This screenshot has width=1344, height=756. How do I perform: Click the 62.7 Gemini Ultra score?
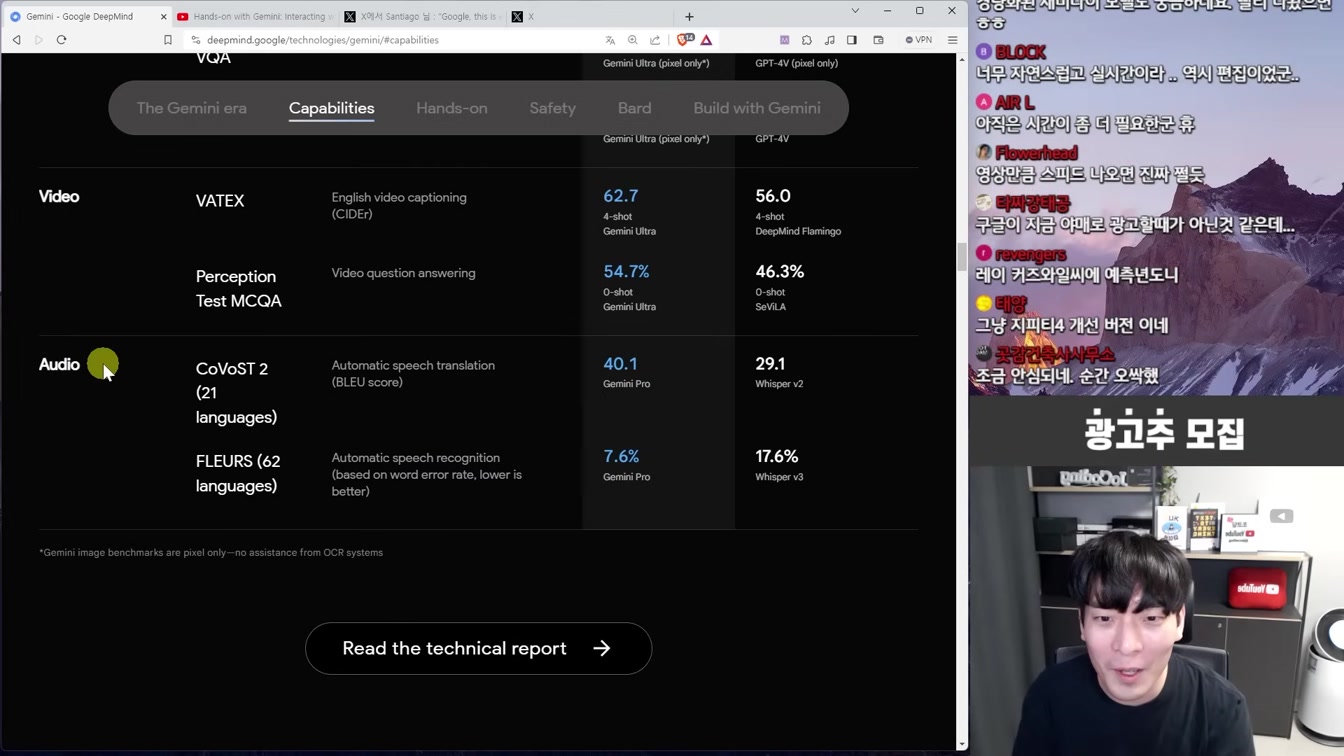(x=621, y=196)
